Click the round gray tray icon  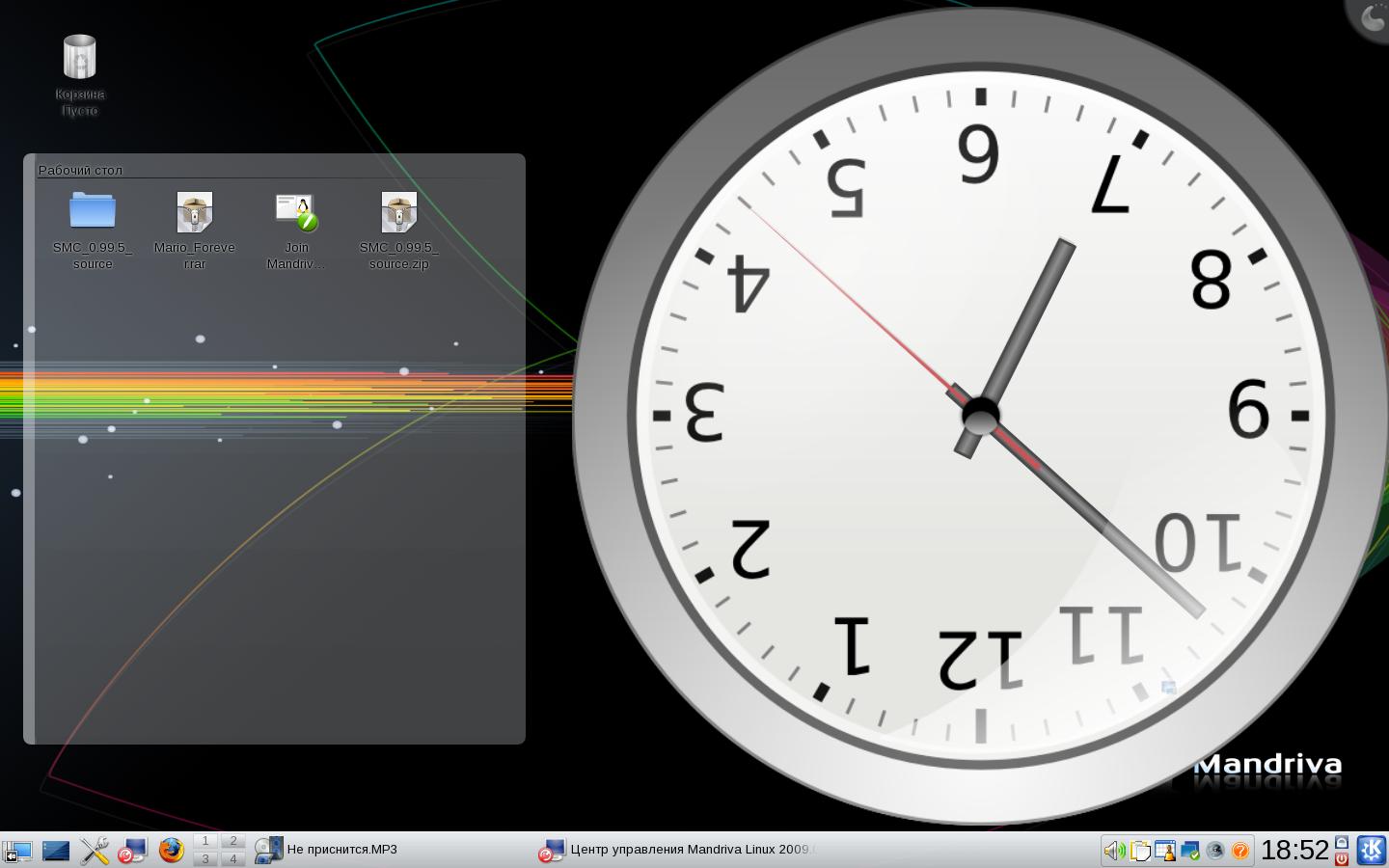tap(1215, 851)
